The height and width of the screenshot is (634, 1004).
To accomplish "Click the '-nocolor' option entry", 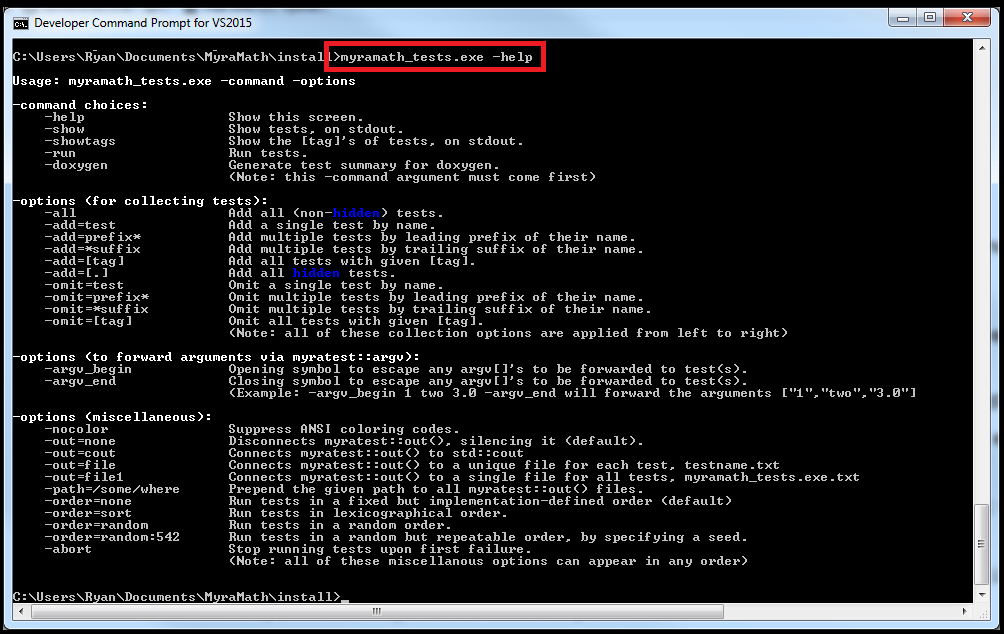I will coord(76,429).
